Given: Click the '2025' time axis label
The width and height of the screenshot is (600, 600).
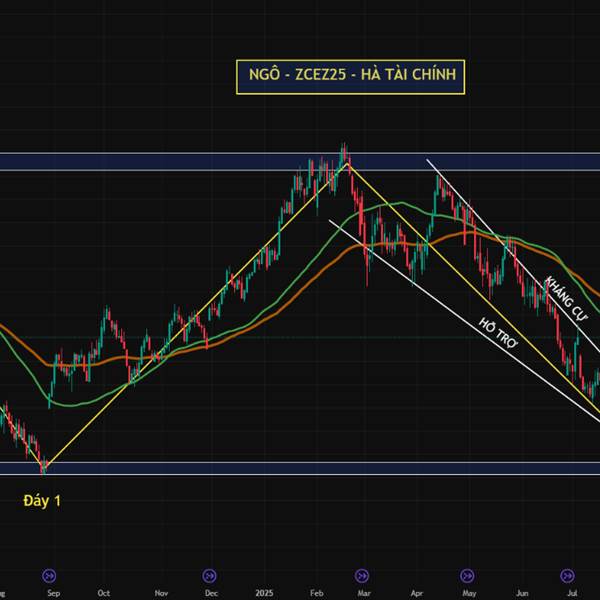Looking at the screenshot, I should 264,593.
